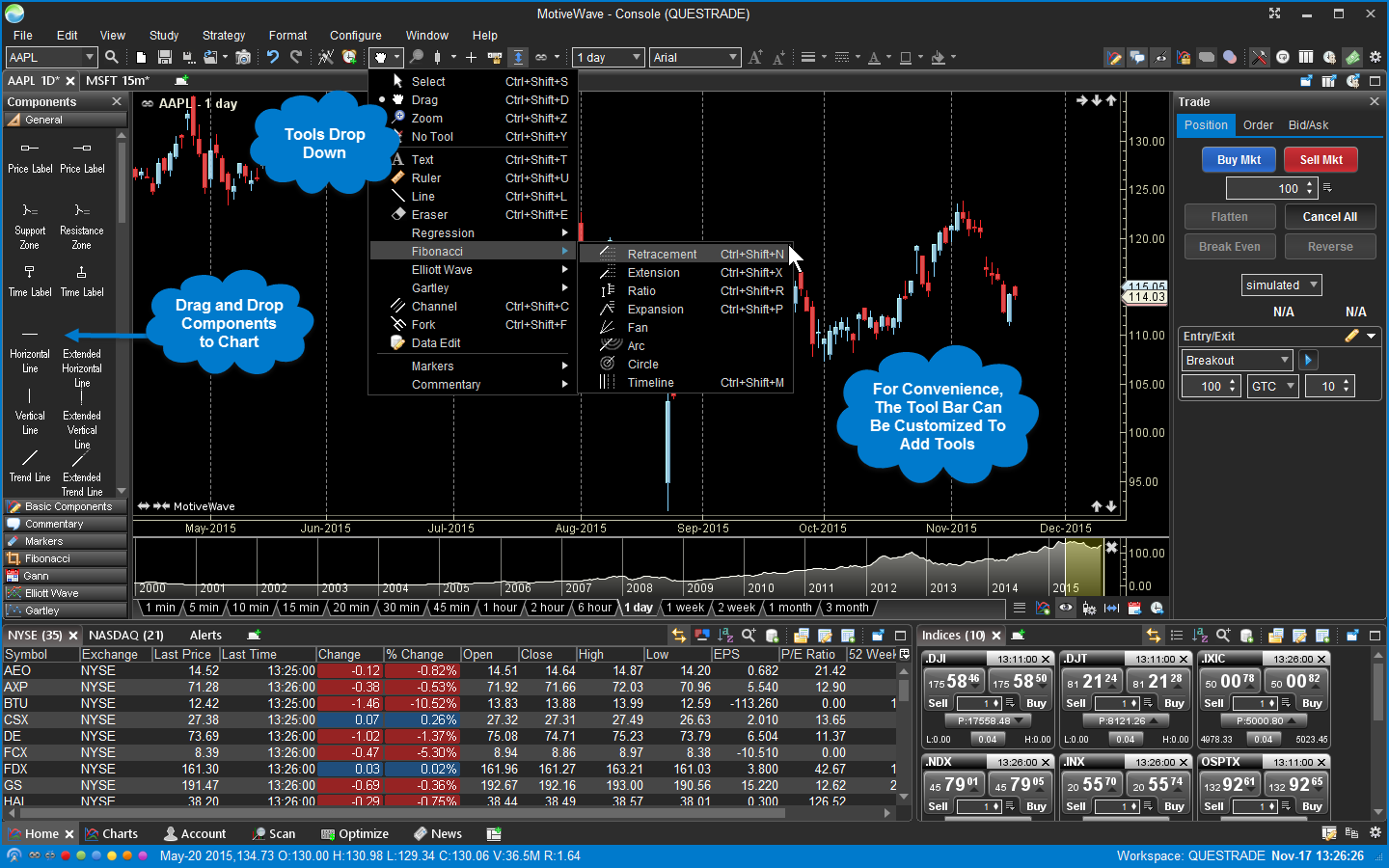Click the crosshair plus icon in toolbar
This screenshot has height=868, width=1389.
click(471, 57)
